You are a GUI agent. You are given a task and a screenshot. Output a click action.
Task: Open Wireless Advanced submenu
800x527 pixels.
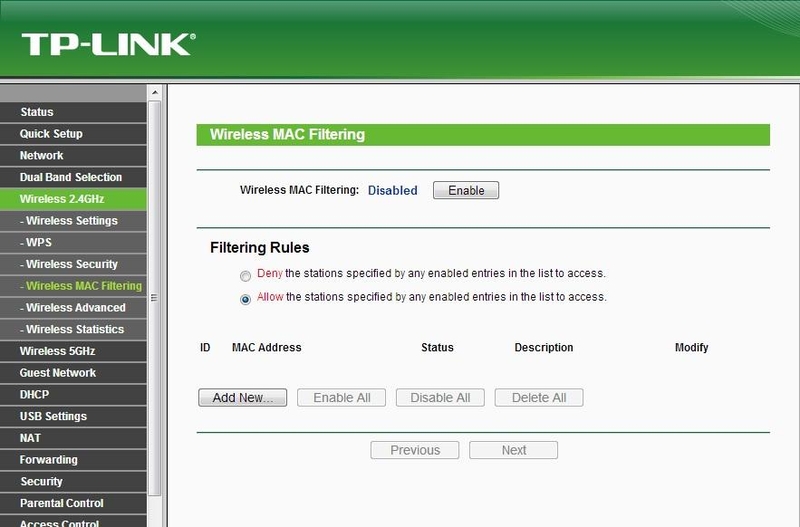pos(73,308)
